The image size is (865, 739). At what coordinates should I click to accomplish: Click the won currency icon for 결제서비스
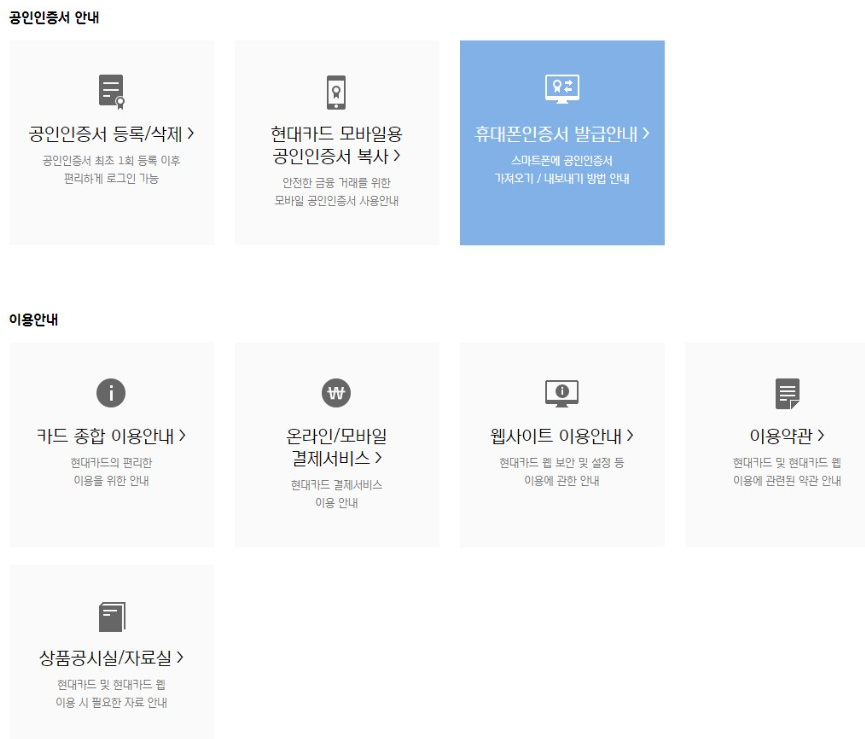pyautogui.click(x=337, y=393)
